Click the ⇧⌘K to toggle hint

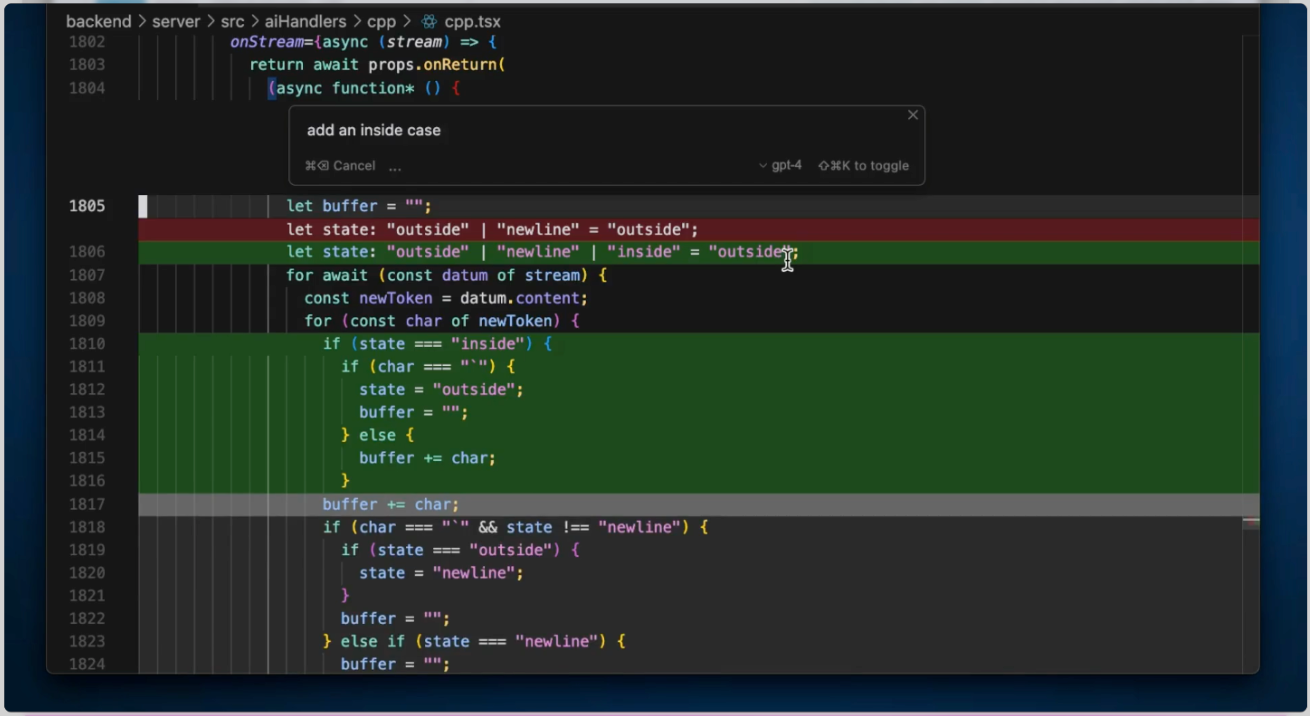click(x=863, y=166)
